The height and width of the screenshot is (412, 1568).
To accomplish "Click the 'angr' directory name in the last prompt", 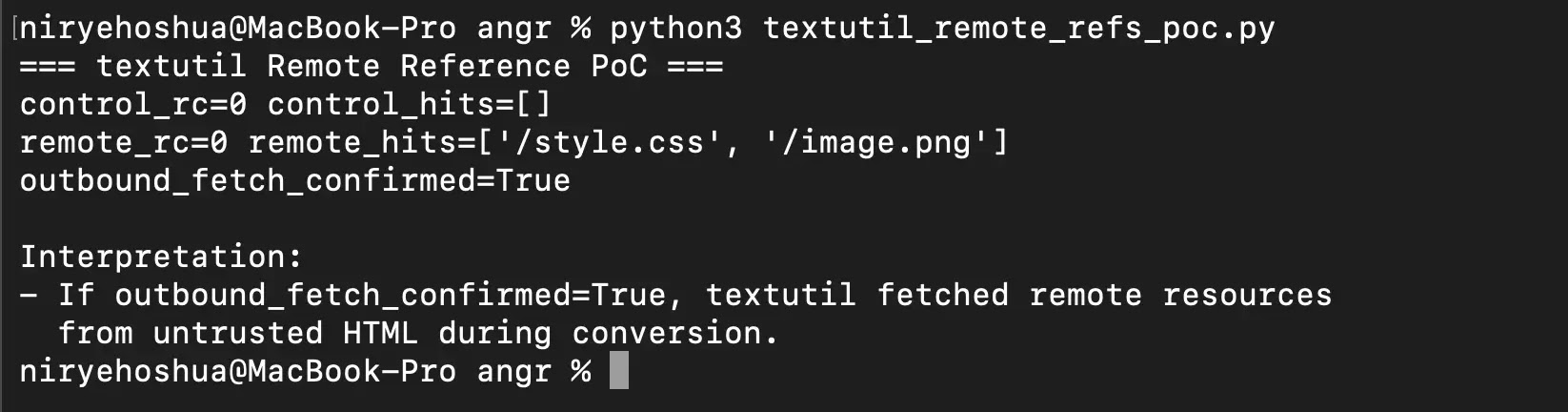I will (x=513, y=371).
